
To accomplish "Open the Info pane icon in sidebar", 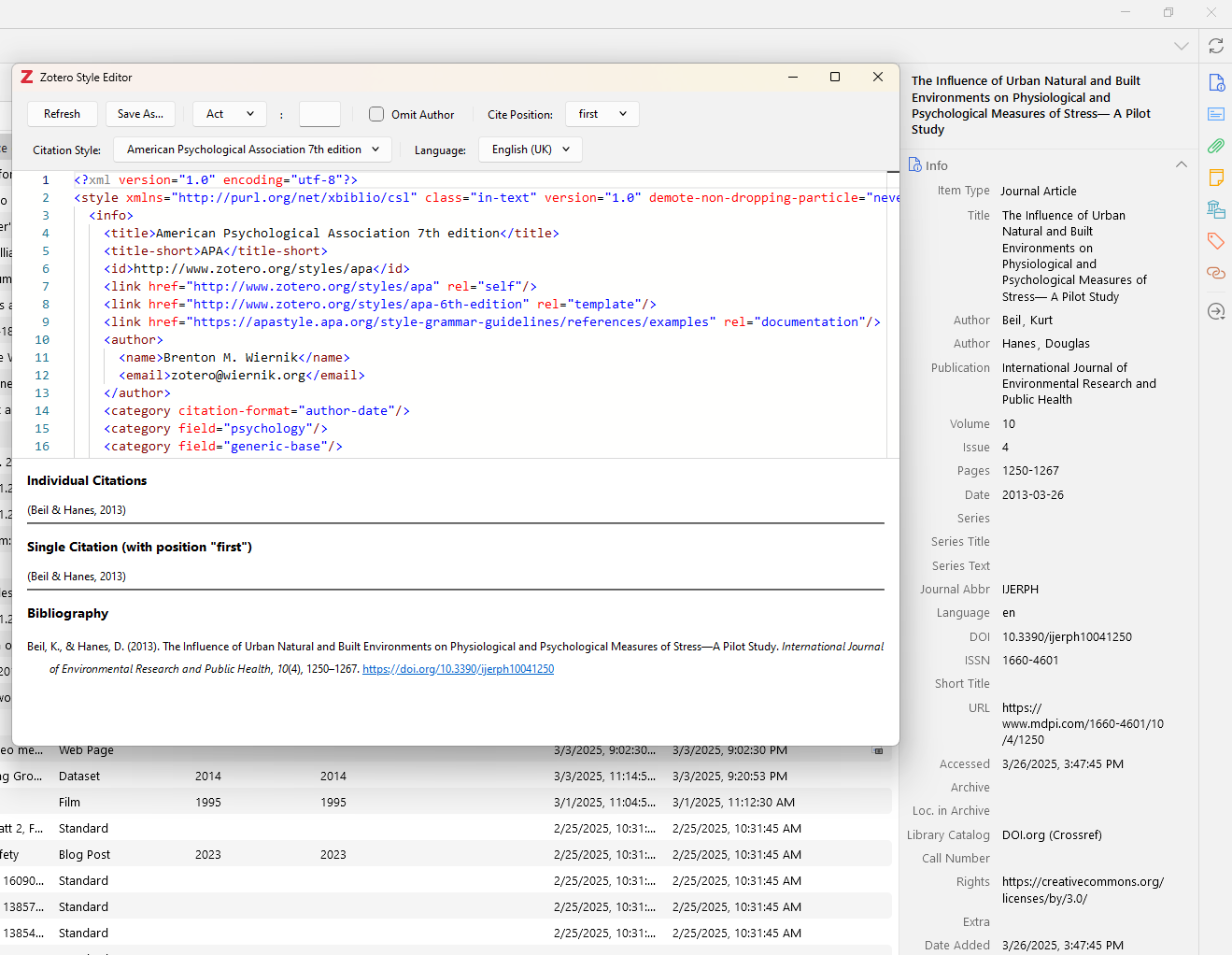I will [1215, 82].
